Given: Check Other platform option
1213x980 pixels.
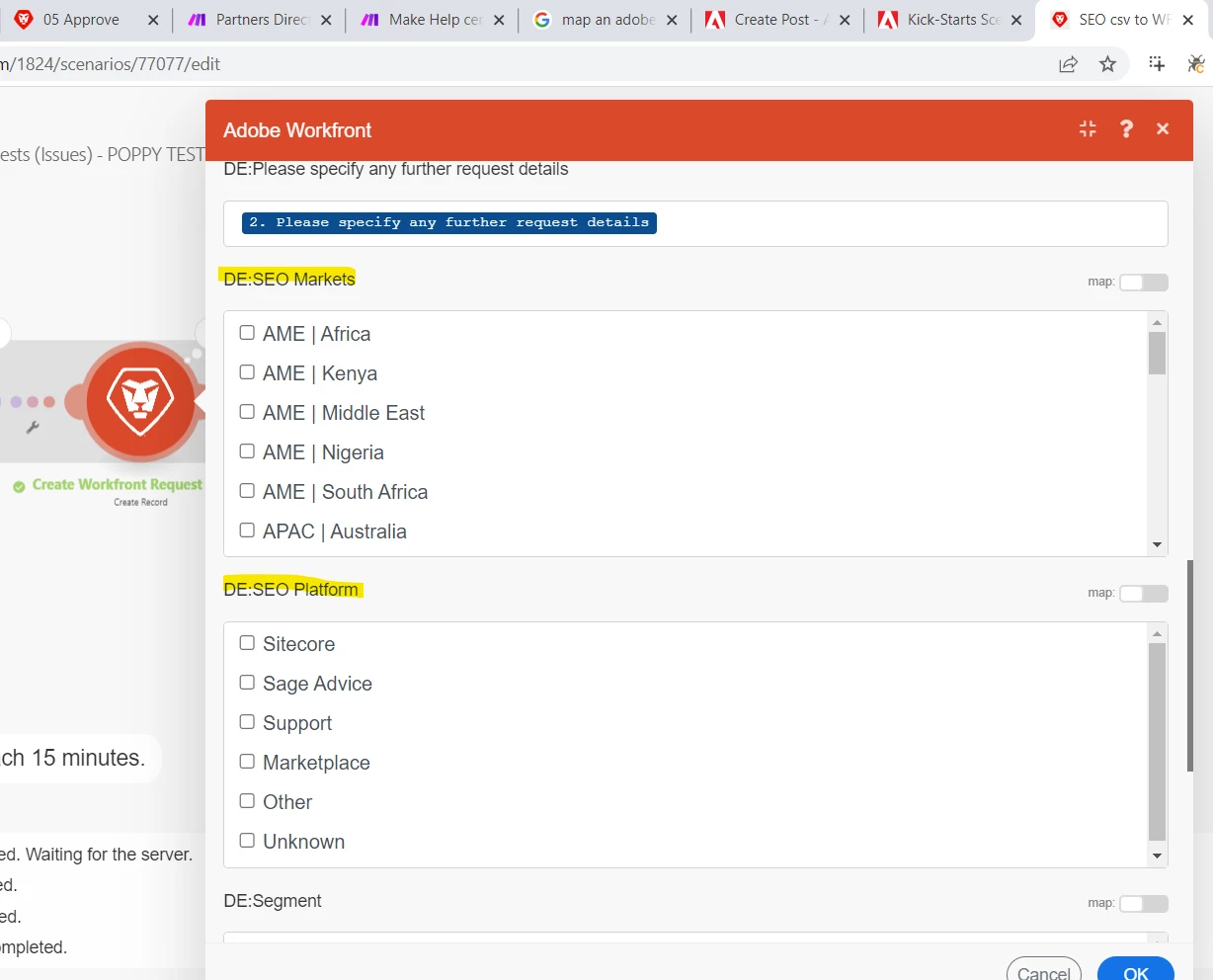Looking at the screenshot, I should [x=247, y=801].
